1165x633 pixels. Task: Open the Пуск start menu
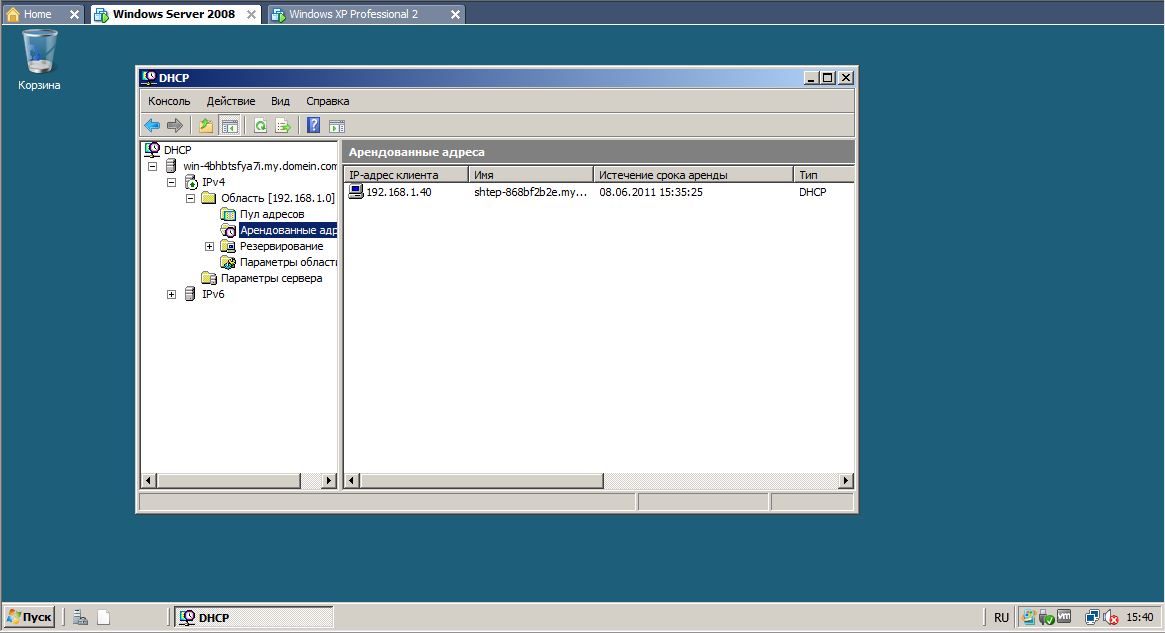pyautogui.click(x=30, y=617)
